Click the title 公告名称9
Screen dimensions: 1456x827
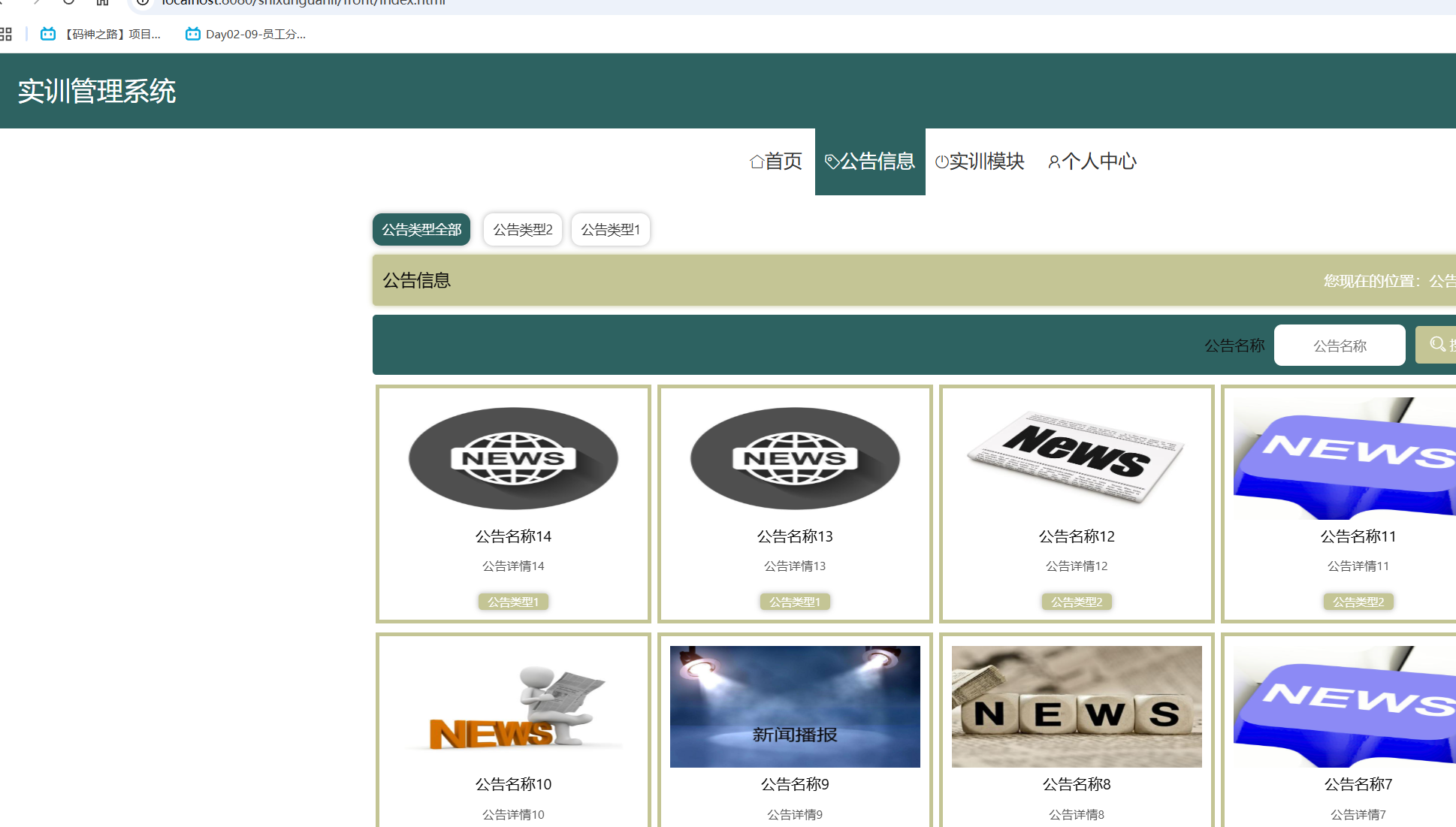(795, 784)
